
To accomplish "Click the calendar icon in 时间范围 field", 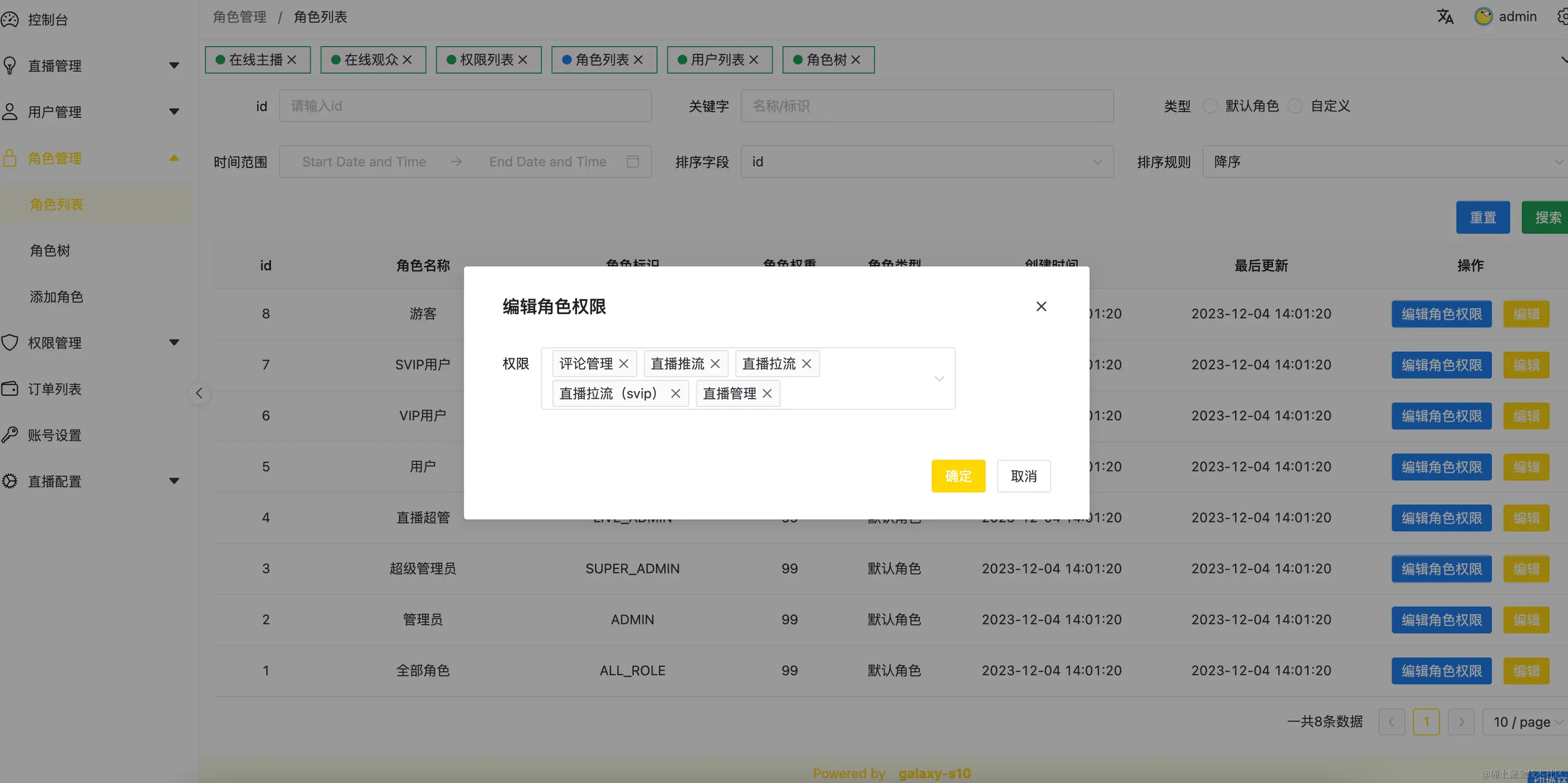I will pos(633,161).
